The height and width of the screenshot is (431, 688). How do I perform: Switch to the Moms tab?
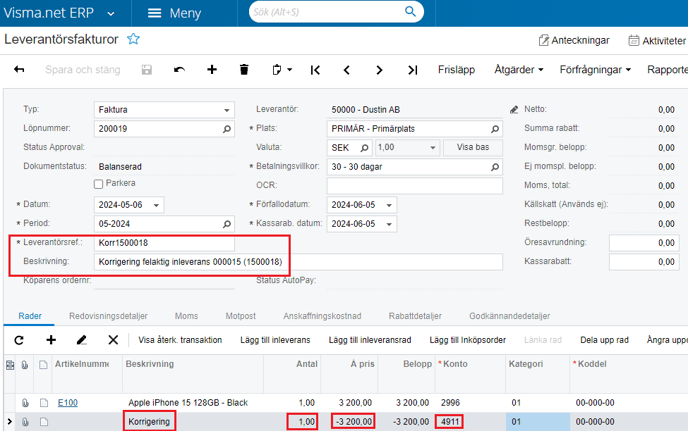[186, 316]
